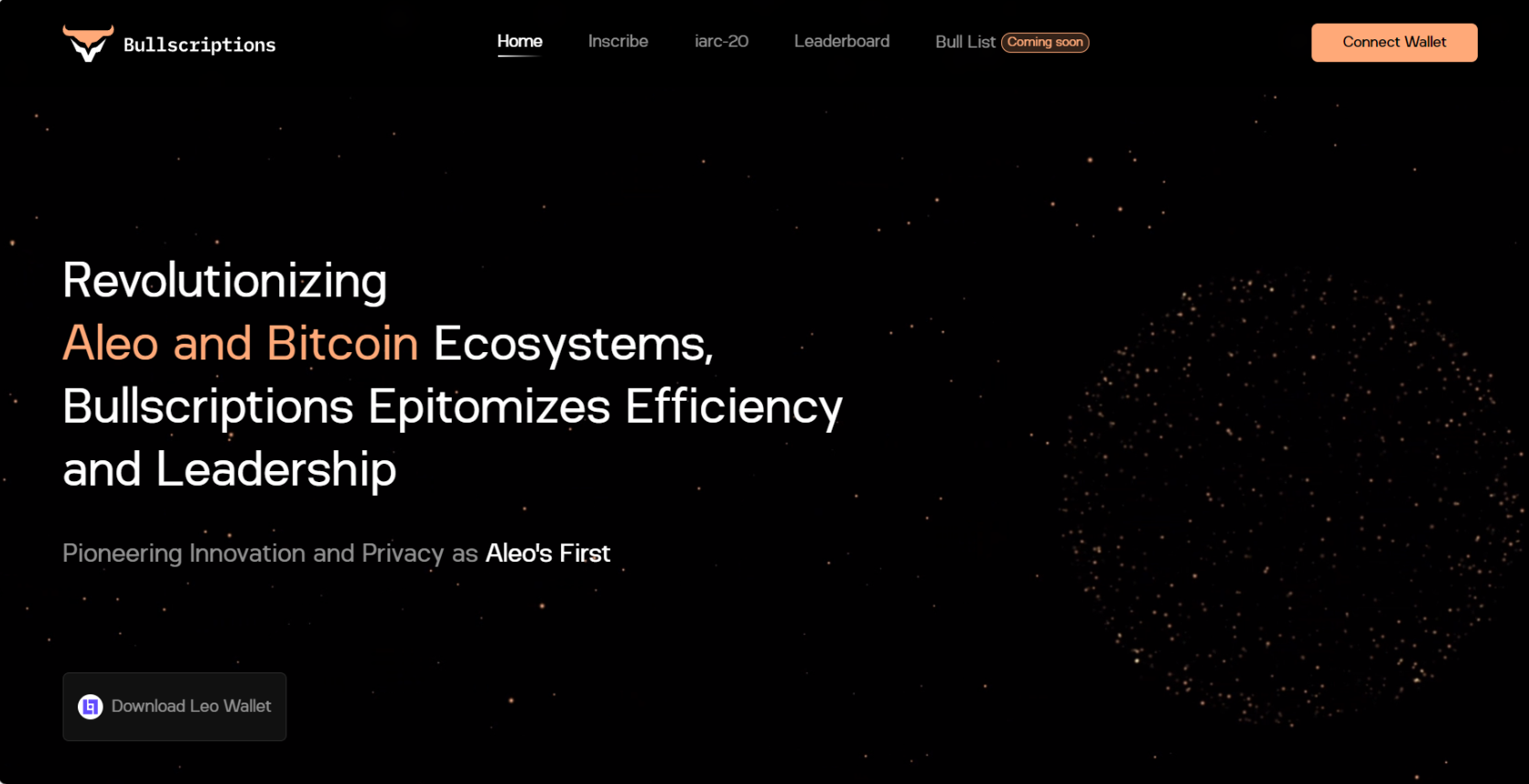Open the iarc-20 nav item
1529x784 pixels.
[x=721, y=41]
